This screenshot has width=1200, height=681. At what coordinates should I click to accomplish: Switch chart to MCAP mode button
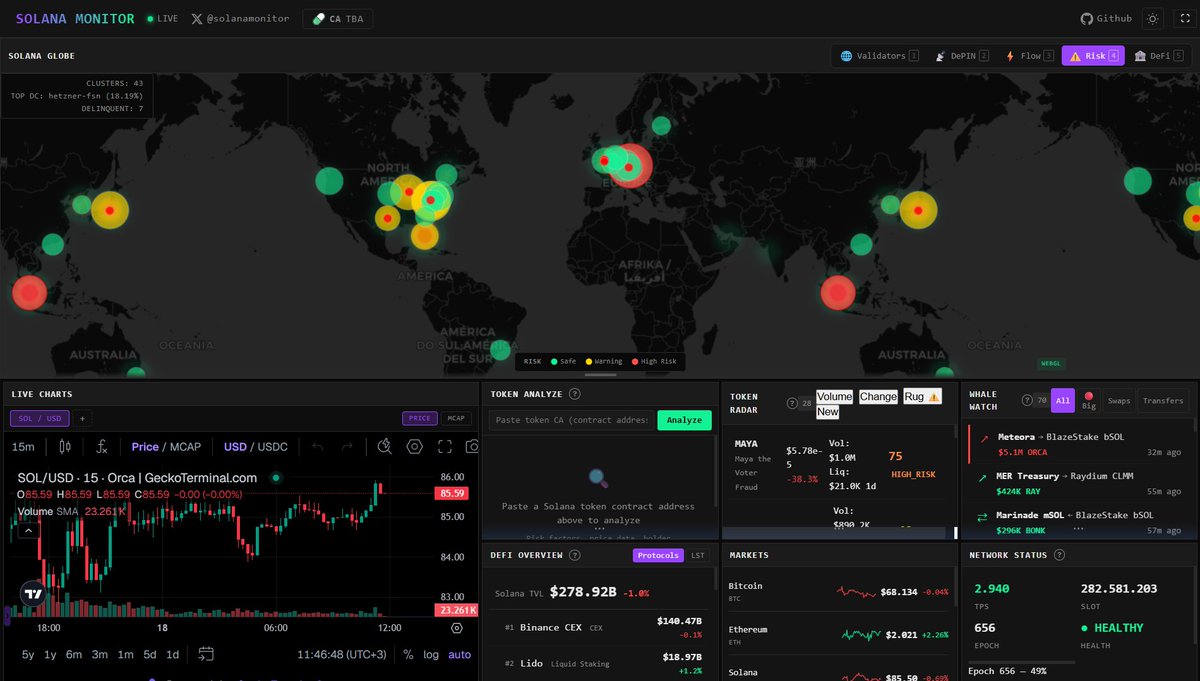pyautogui.click(x=456, y=418)
